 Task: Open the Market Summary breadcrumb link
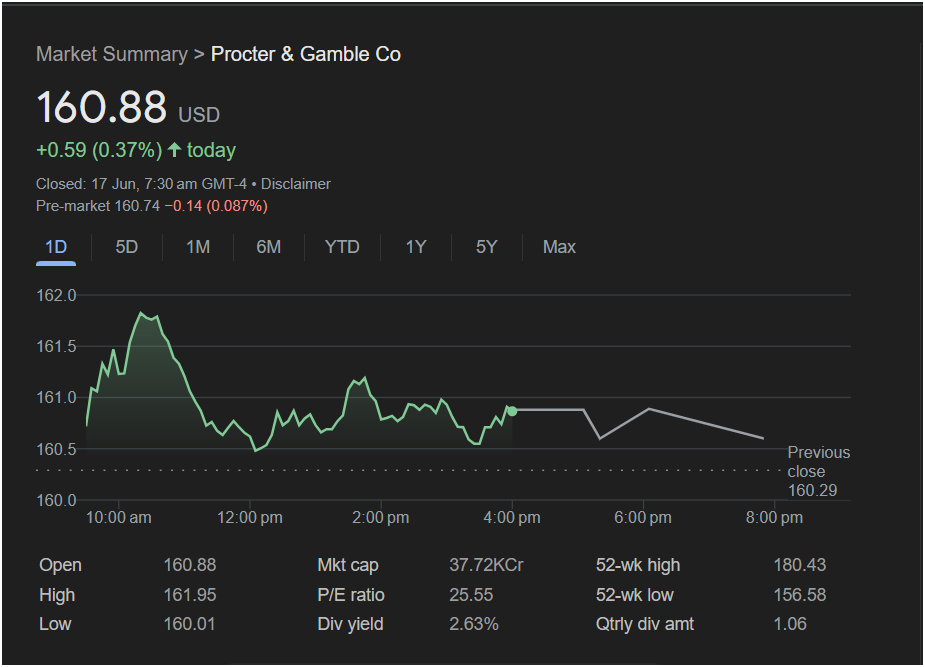111,54
